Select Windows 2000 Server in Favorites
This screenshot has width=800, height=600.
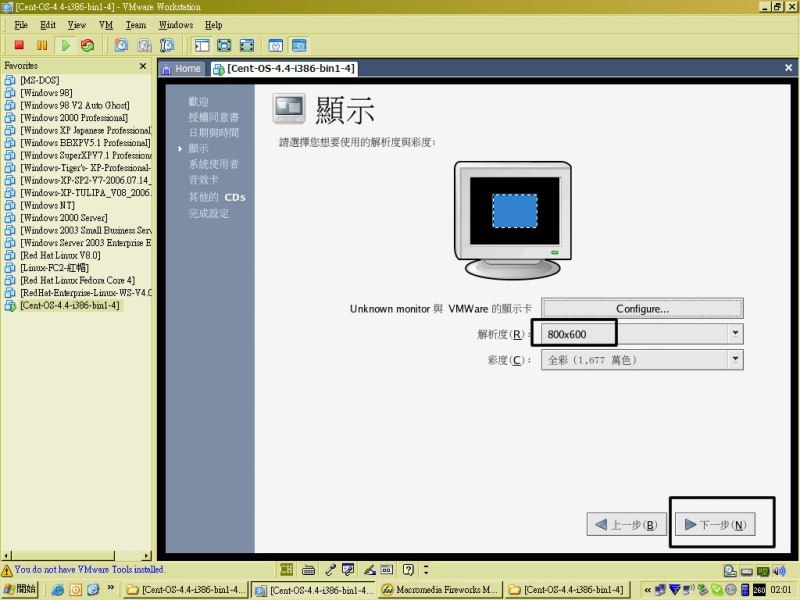point(63,217)
